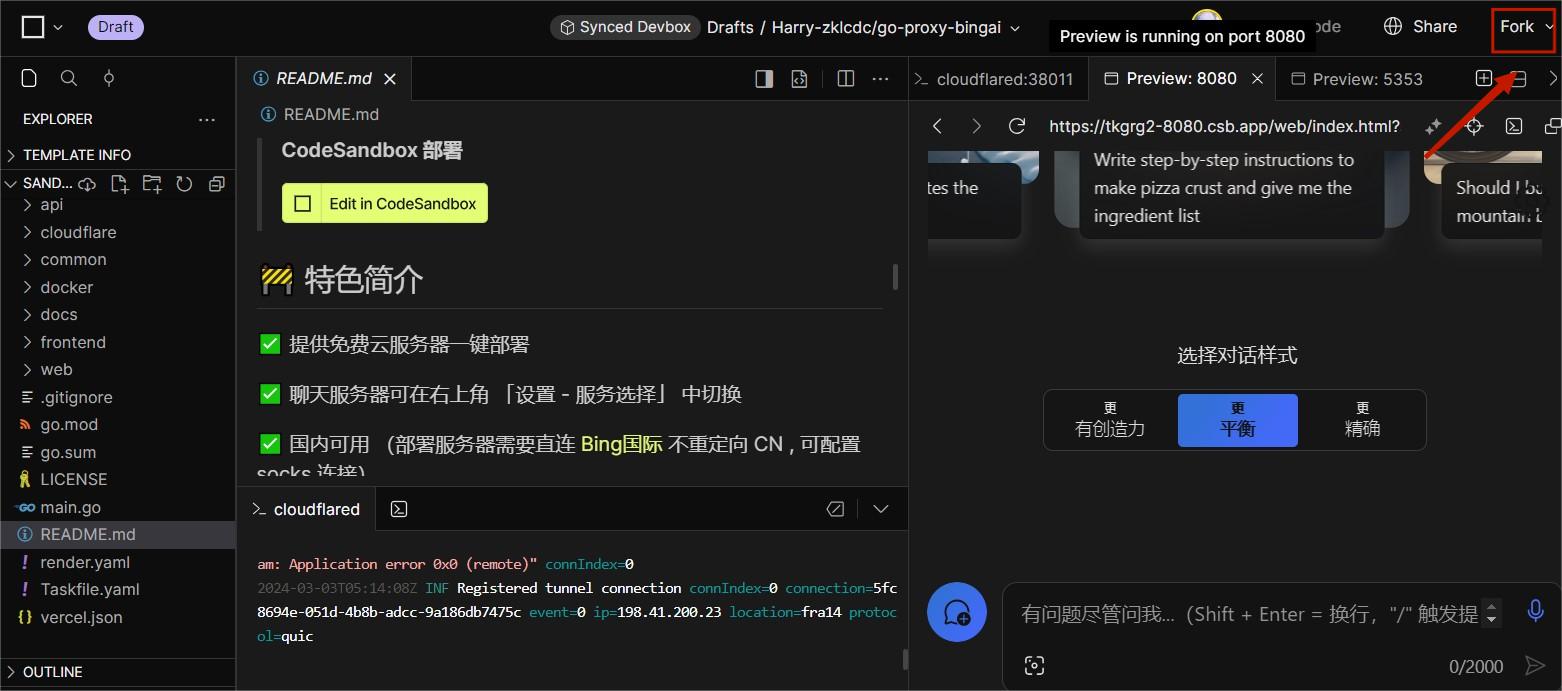Collapse all folders in explorer
The height and width of the screenshot is (691, 1562).
(217, 184)
